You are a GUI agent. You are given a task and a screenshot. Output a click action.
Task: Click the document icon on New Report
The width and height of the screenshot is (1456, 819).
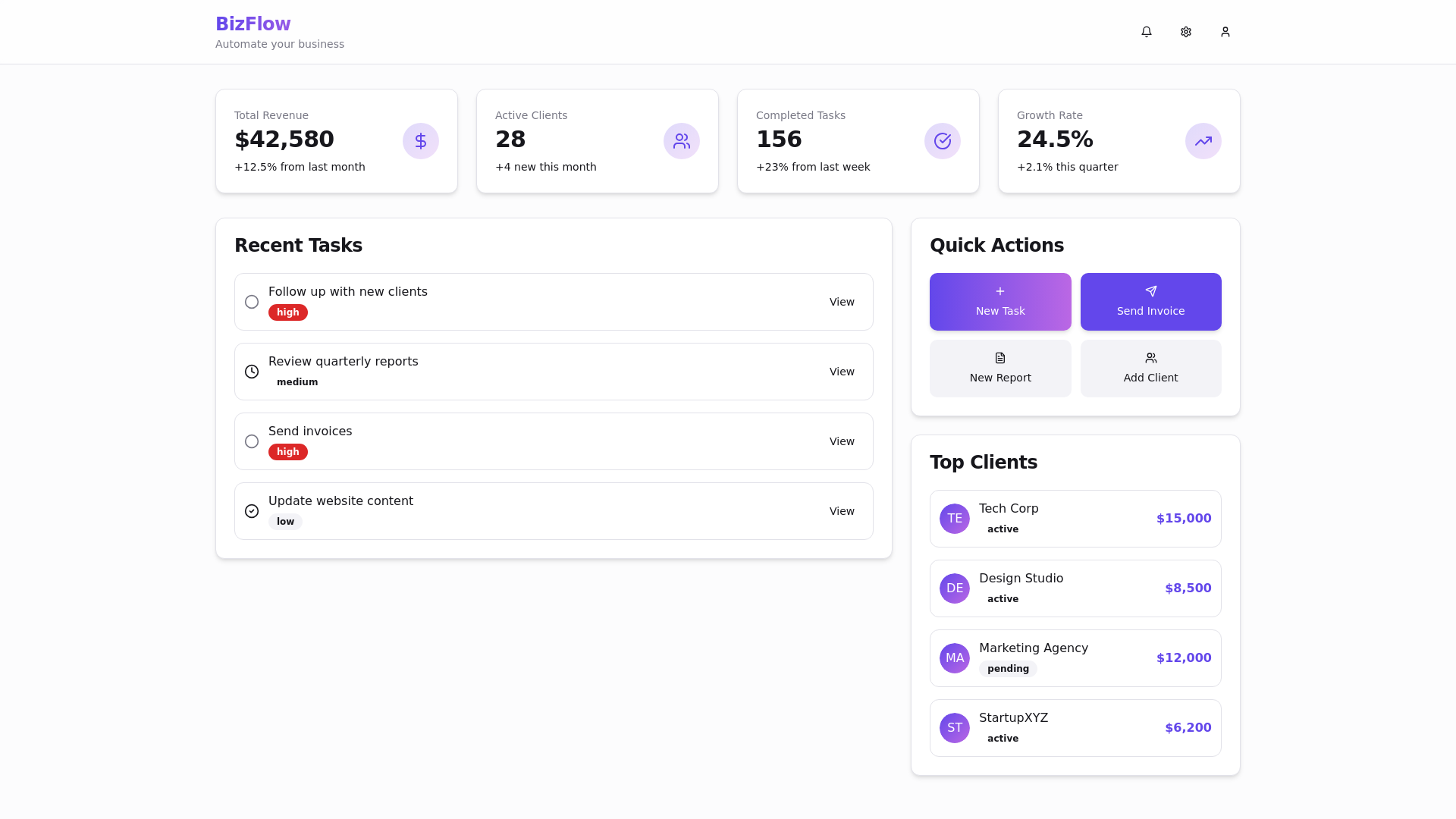click(x=1000, y=357)
